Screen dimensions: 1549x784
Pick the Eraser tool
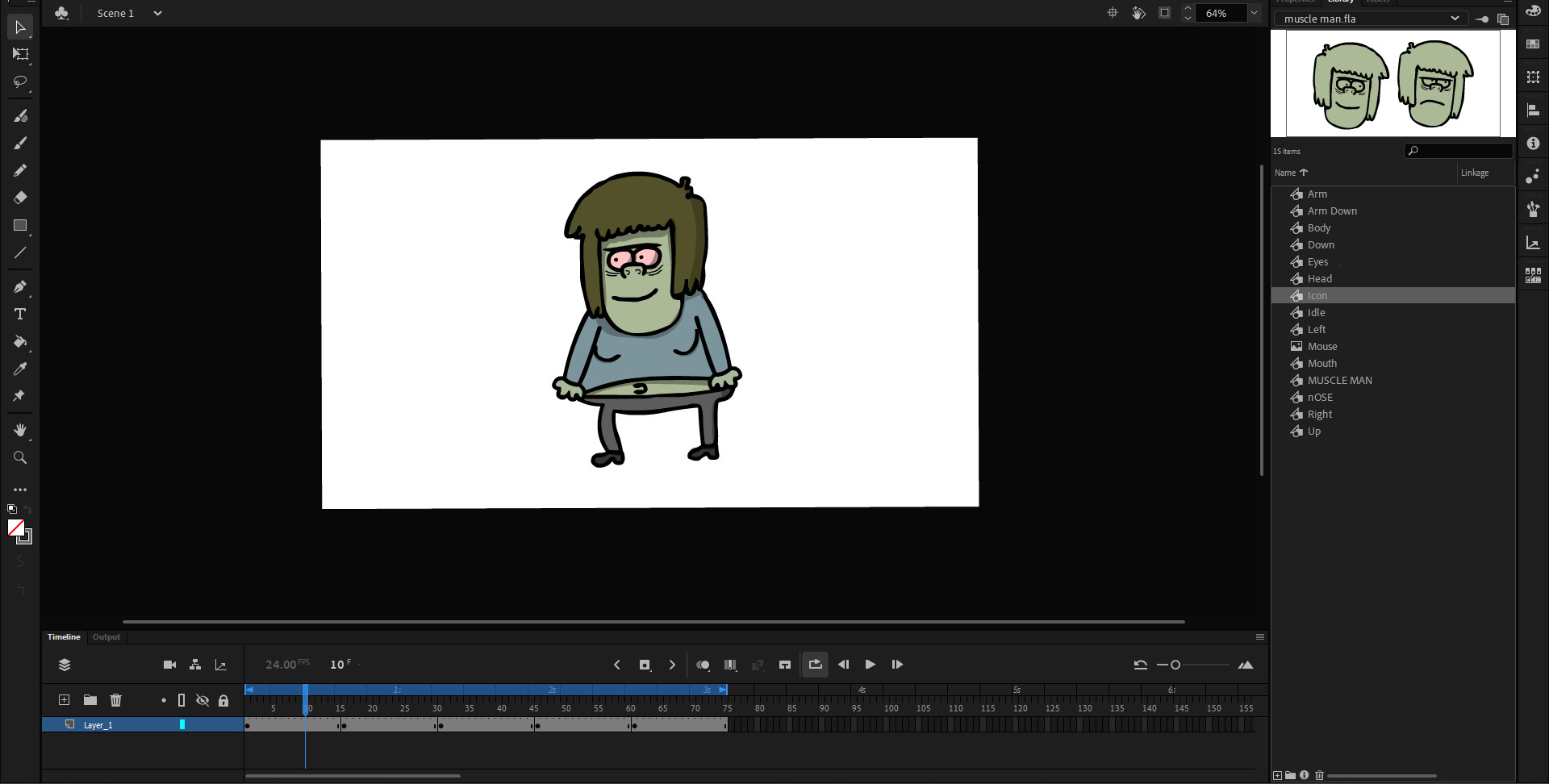click(20, 198)
